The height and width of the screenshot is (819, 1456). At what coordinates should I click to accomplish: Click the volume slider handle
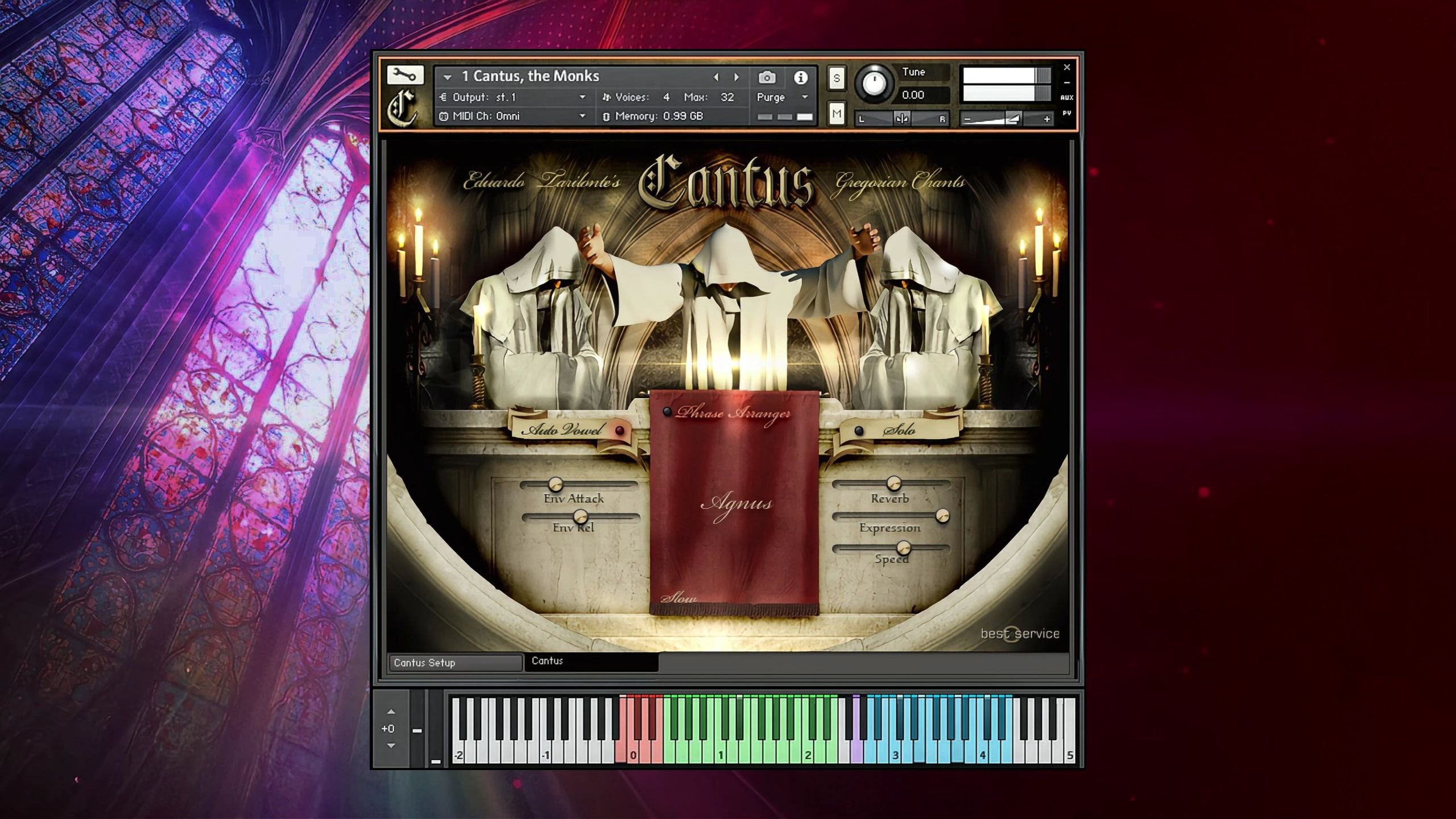pyautogui.click(x=1013, y=119)
